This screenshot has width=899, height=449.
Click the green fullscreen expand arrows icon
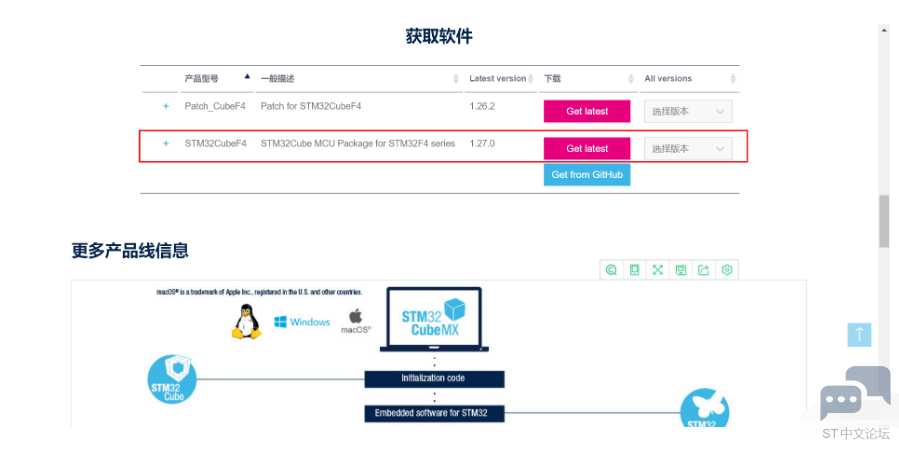[x=658, y=270]
